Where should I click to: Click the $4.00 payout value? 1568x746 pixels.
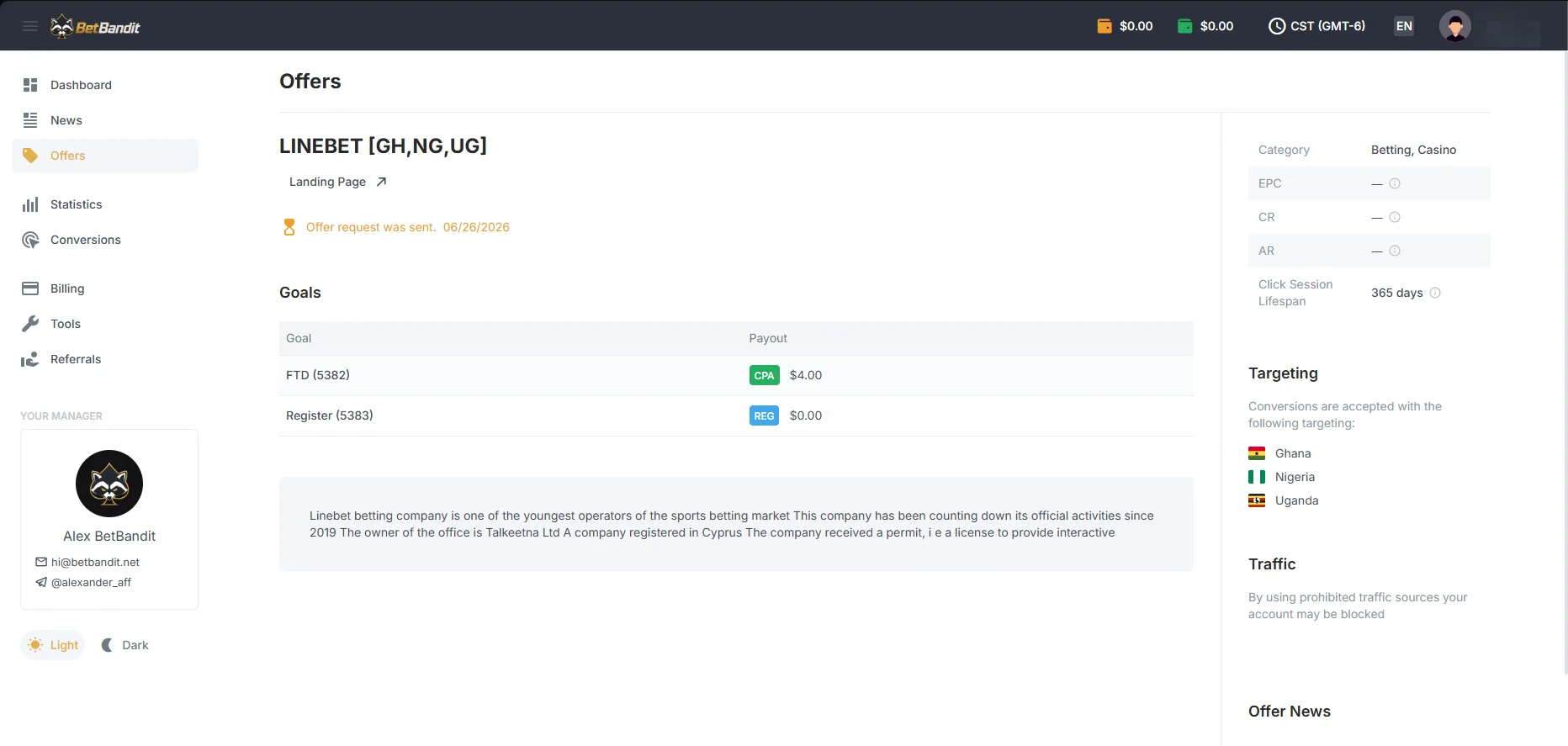pos(806,375)
